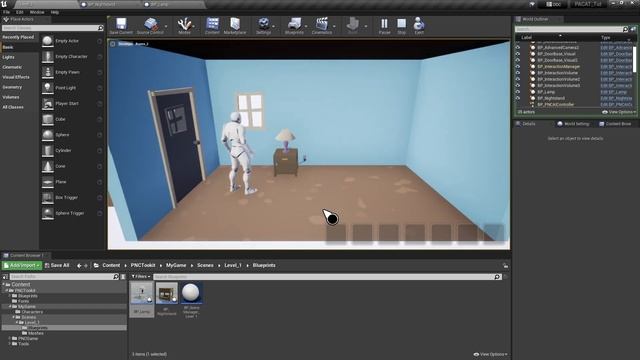This screenshot has width=640, height=360.
Task: Click the Add/Import button
Action: 22,266
